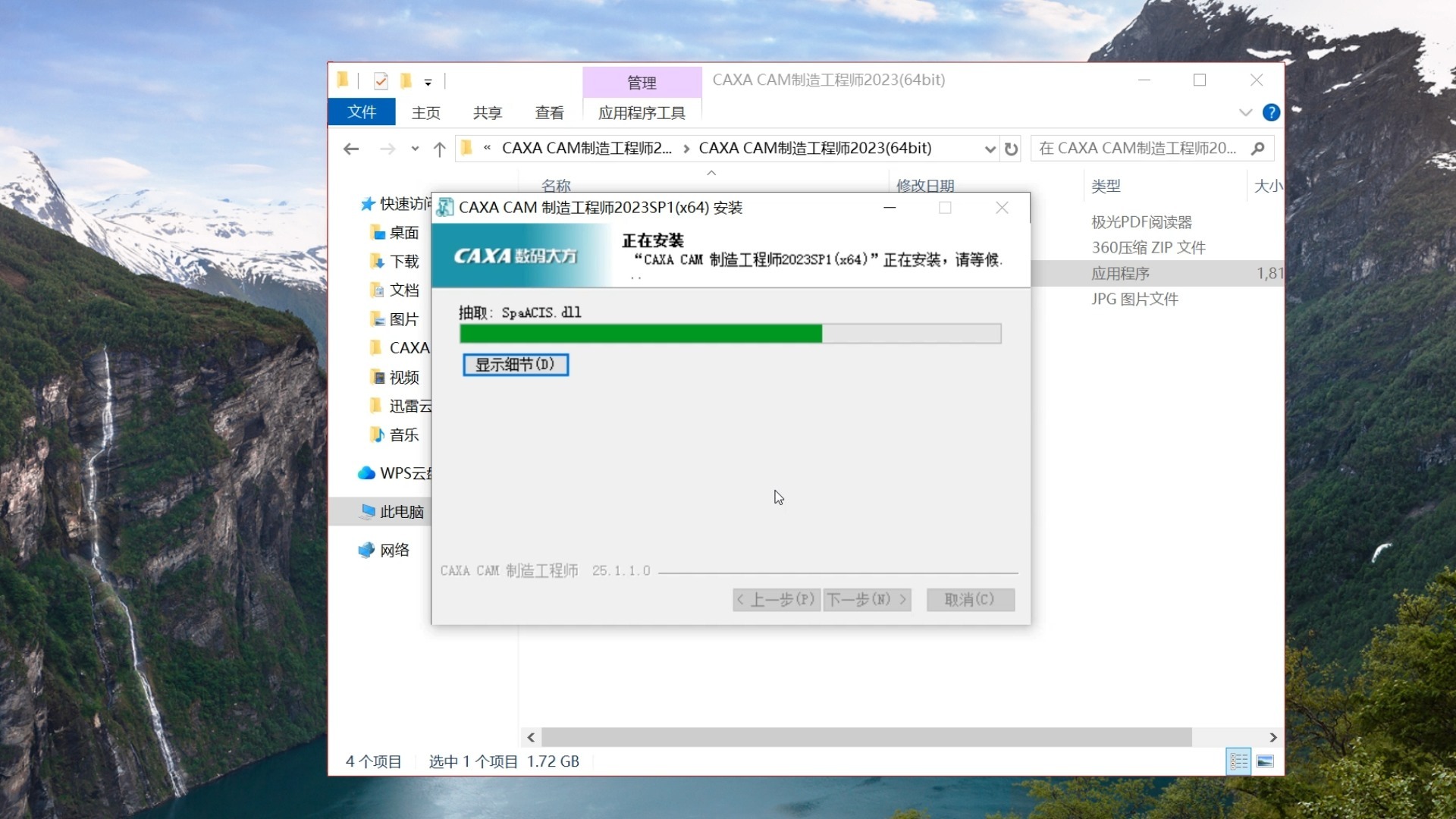Select the JPG 图片文件 row

(1134, 300)
